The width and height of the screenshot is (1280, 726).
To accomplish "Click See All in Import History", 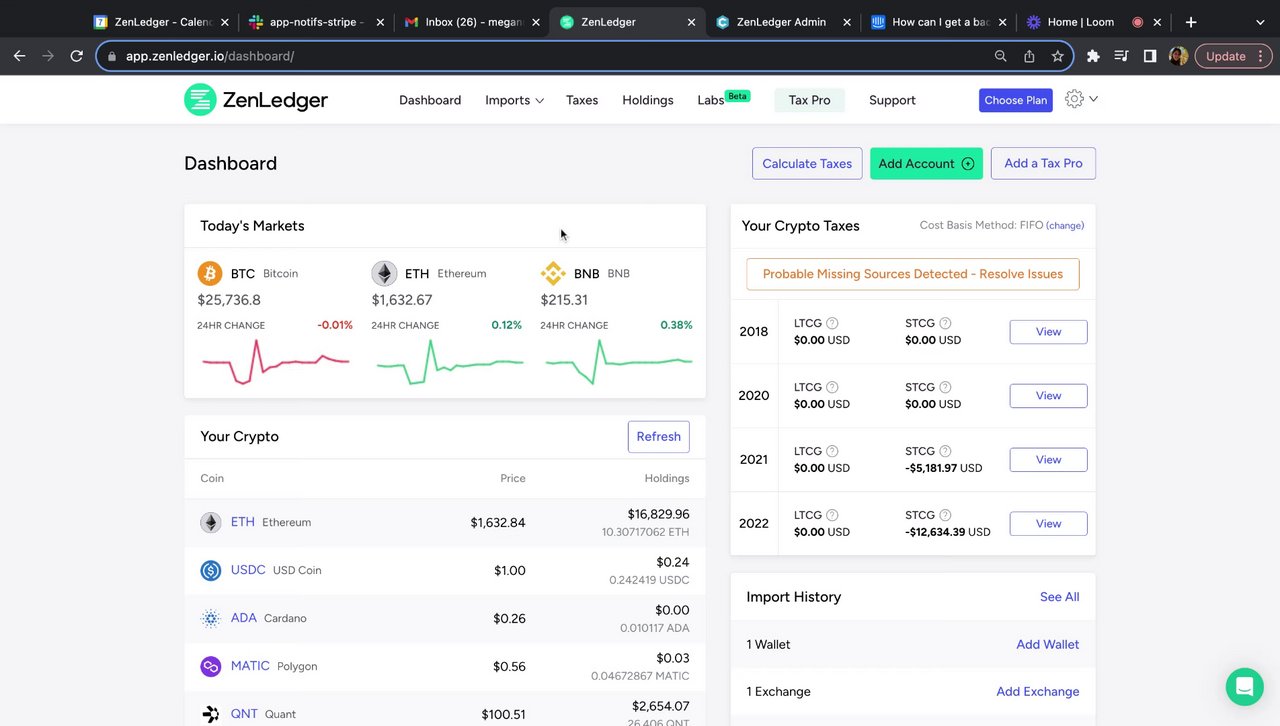I will point(1060,597).
